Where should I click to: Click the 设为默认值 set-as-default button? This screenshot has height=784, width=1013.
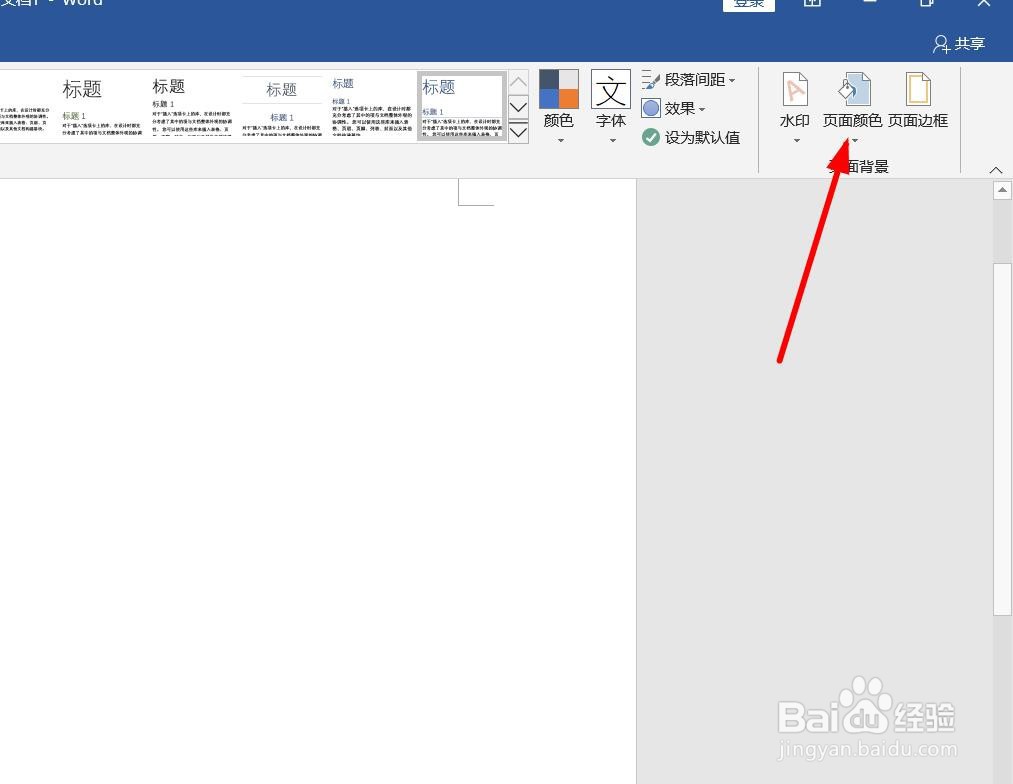coord(691,137)
